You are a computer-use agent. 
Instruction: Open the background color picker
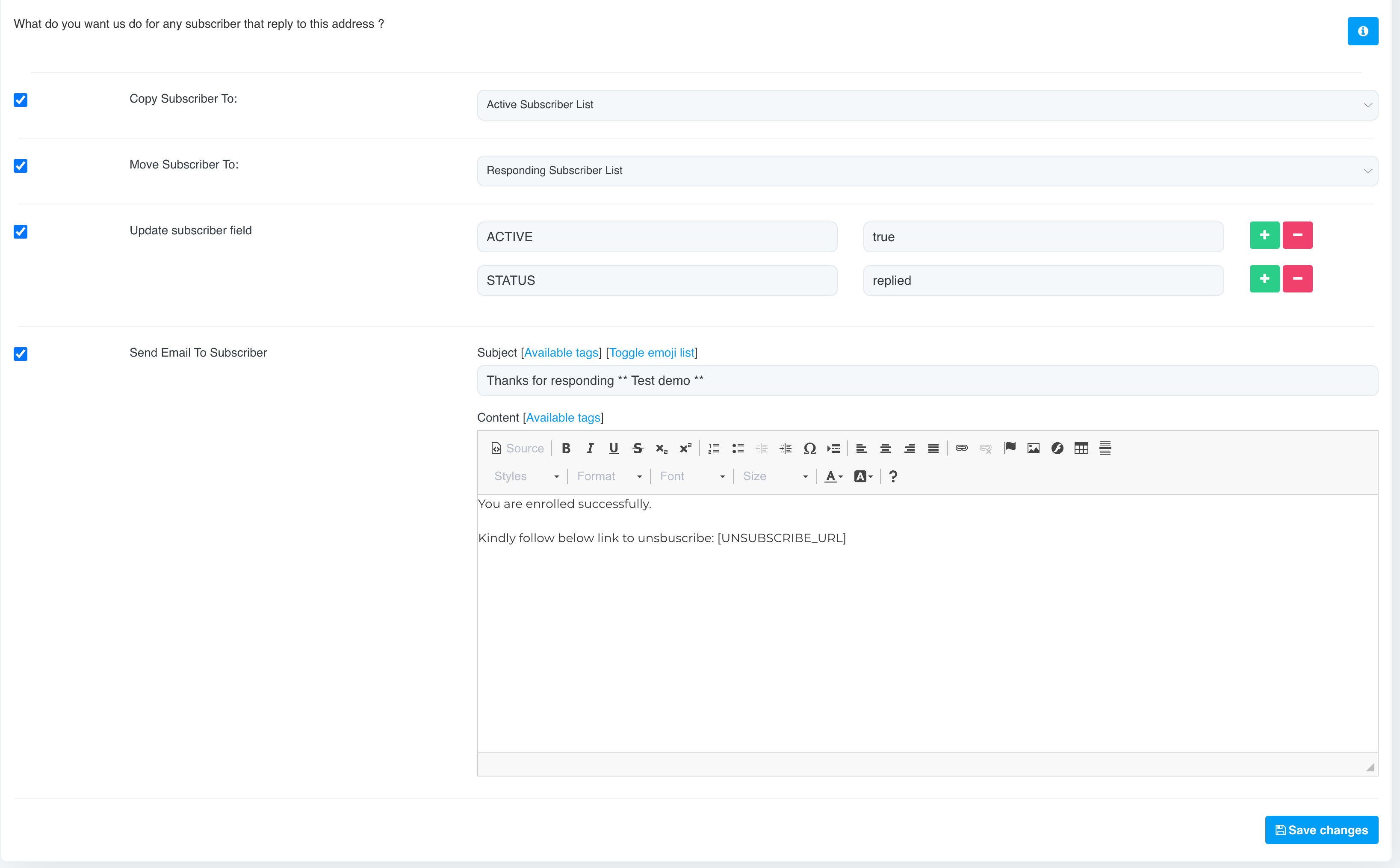click(863, 476)
